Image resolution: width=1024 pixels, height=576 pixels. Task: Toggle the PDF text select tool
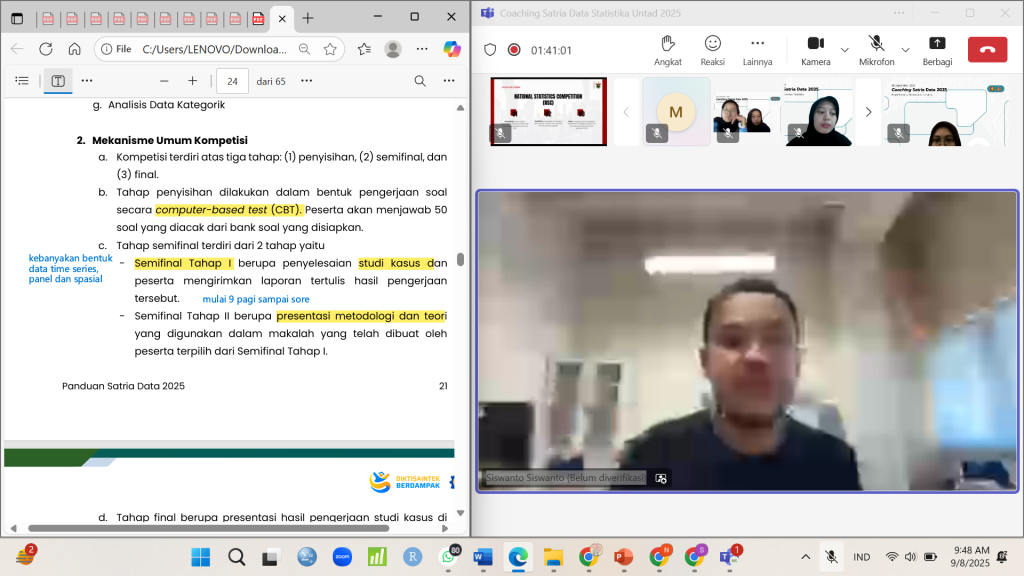(58, 81)
